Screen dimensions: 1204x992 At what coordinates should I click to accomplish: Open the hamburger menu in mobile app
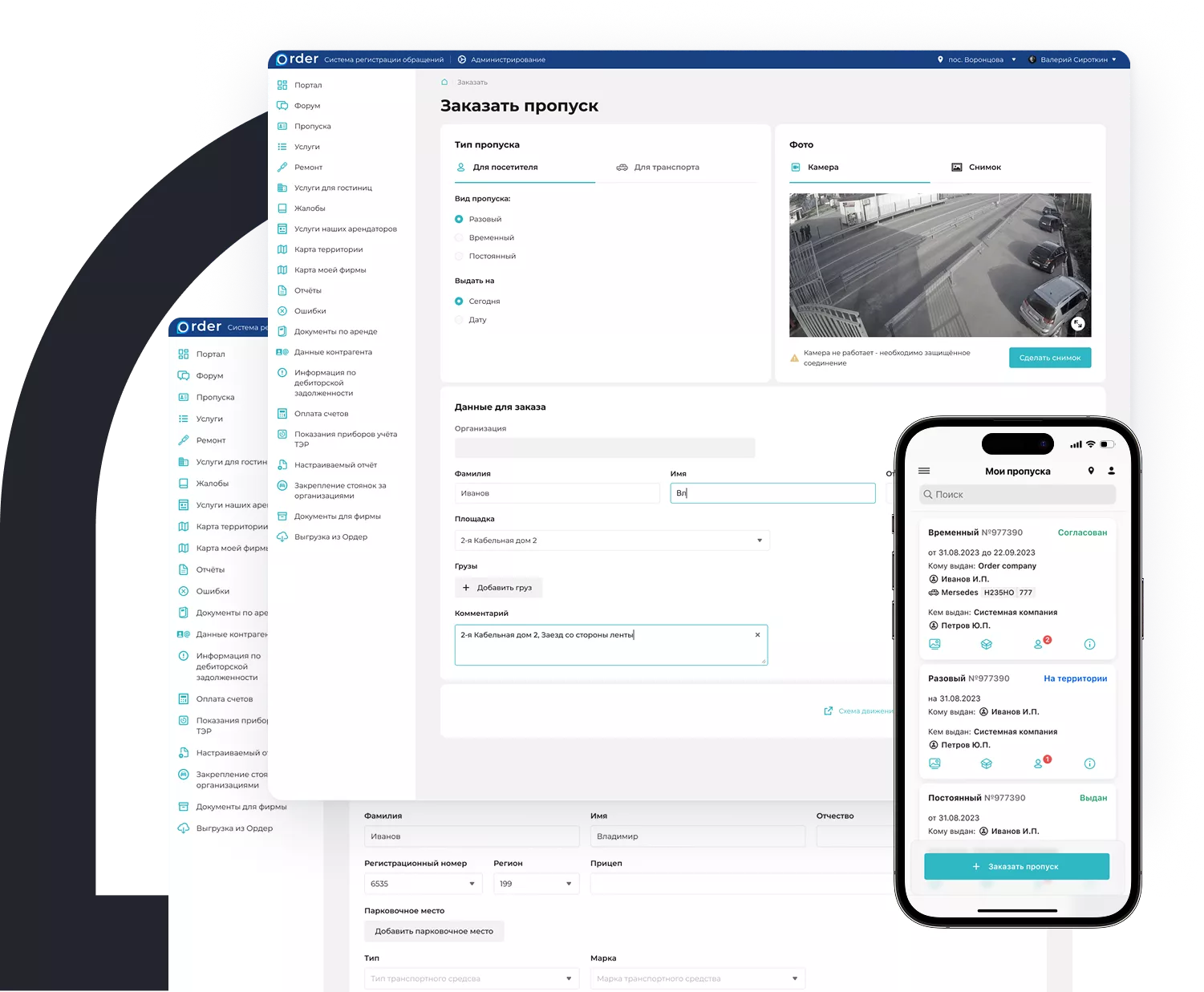pyautogui.click(x=924, y=471)
